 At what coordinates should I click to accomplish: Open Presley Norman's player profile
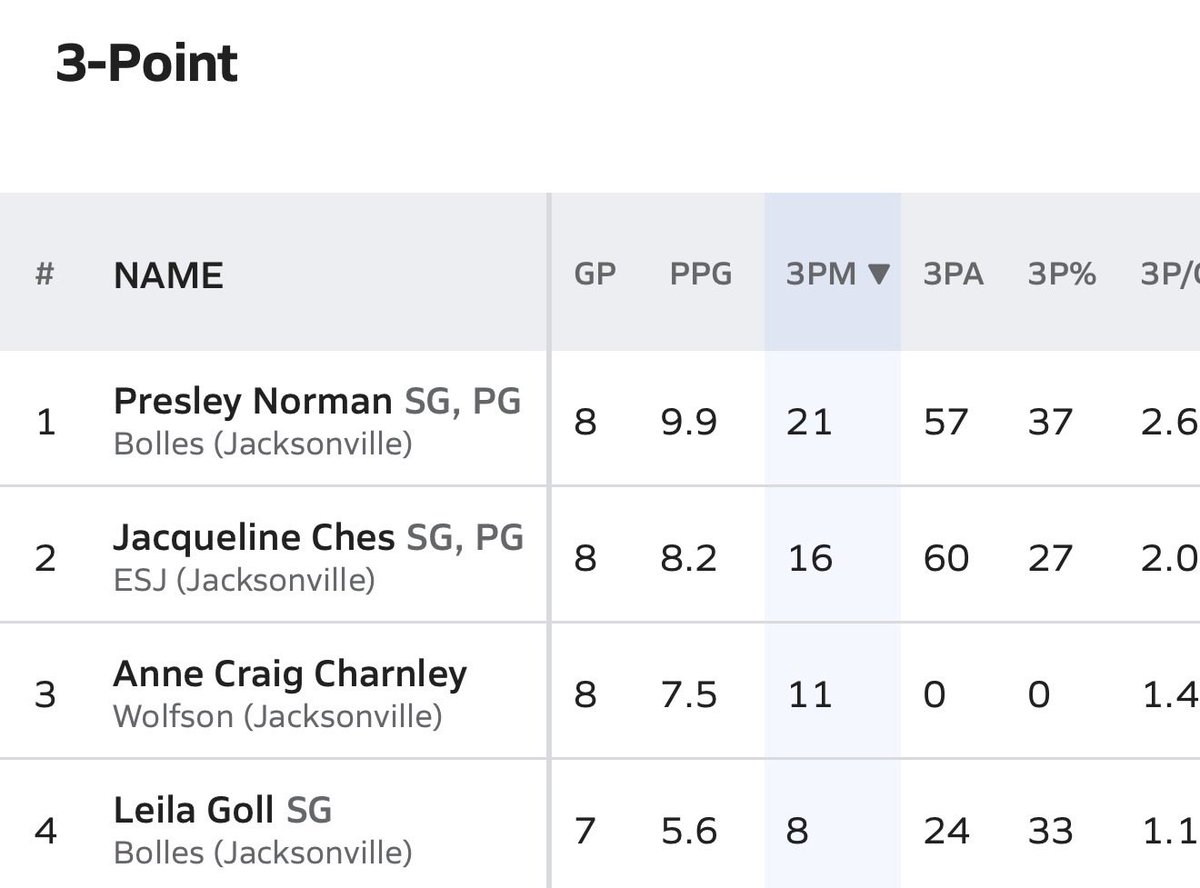tap(252, 401)
